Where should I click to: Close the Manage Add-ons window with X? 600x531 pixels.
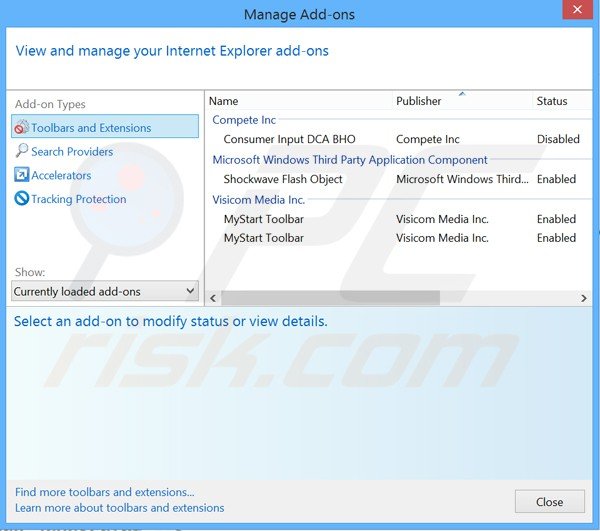pos(577,9)
